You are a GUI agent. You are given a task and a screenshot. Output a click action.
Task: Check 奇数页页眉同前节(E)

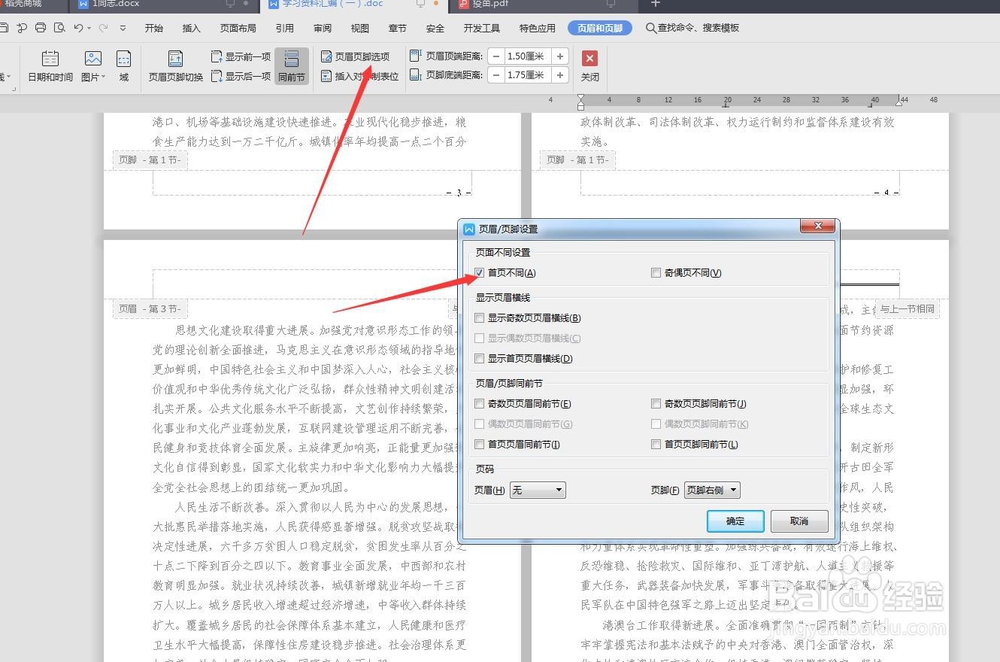click(479, 404)
